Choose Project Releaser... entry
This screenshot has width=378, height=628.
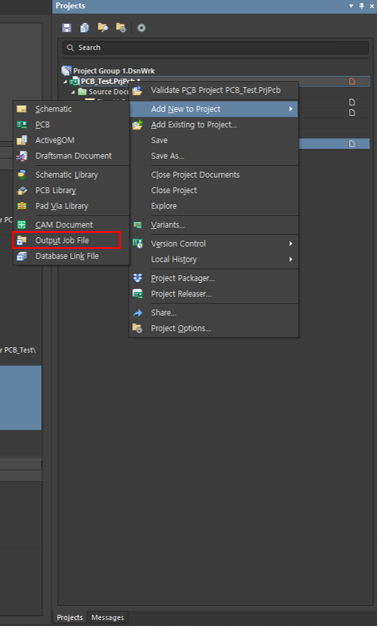click(x=181, y=294)
